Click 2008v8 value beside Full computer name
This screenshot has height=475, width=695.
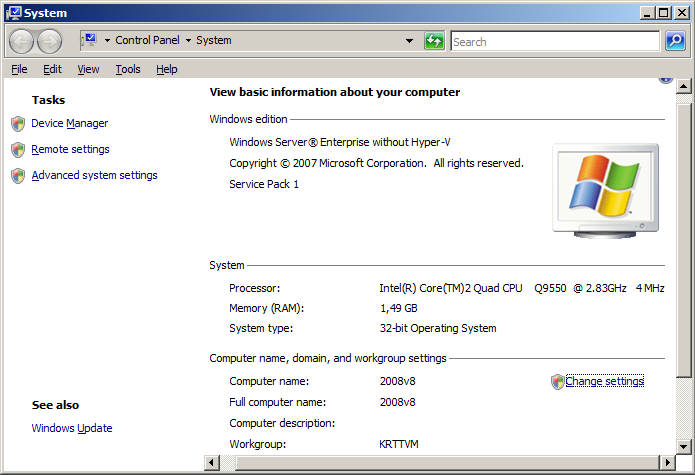(398, 402)
